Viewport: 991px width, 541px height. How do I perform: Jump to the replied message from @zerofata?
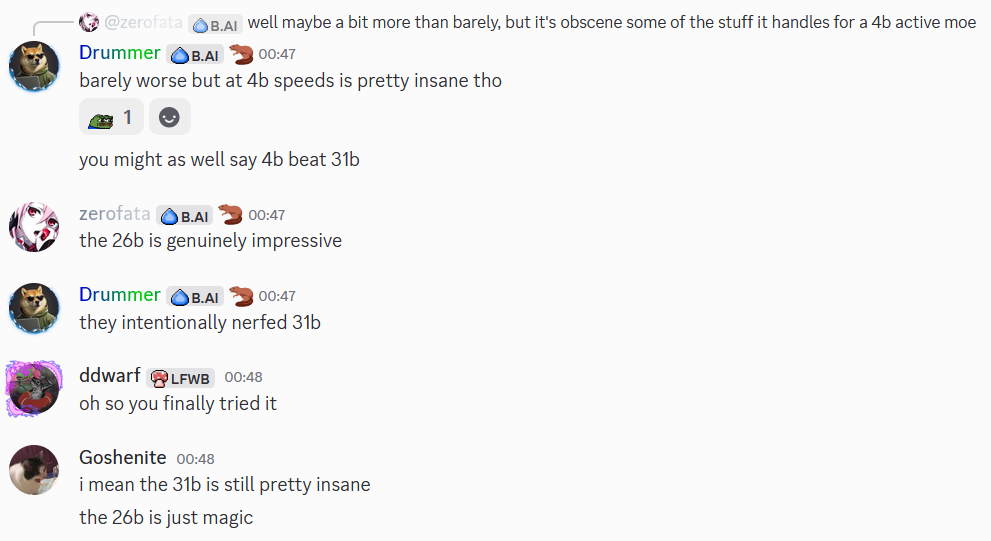click(x=611, y=22)
